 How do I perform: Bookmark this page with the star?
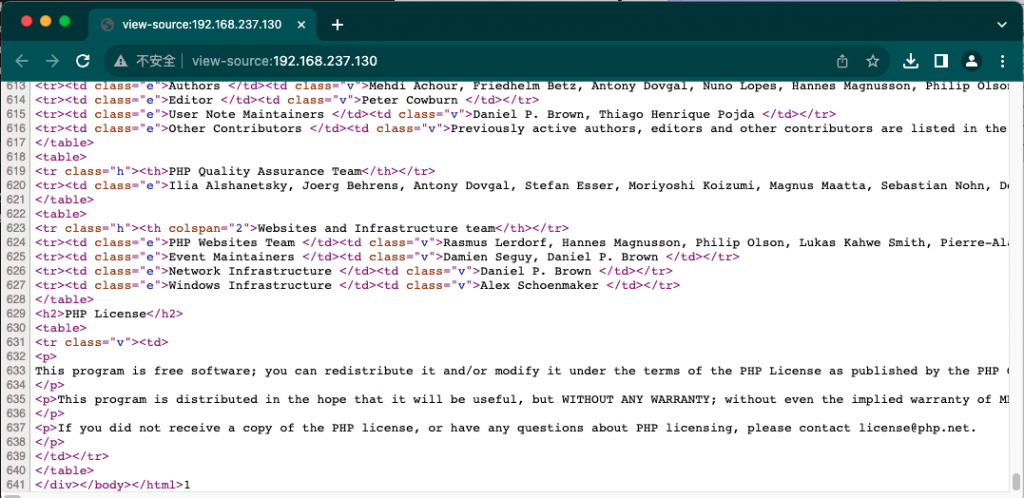coord(872,60)
